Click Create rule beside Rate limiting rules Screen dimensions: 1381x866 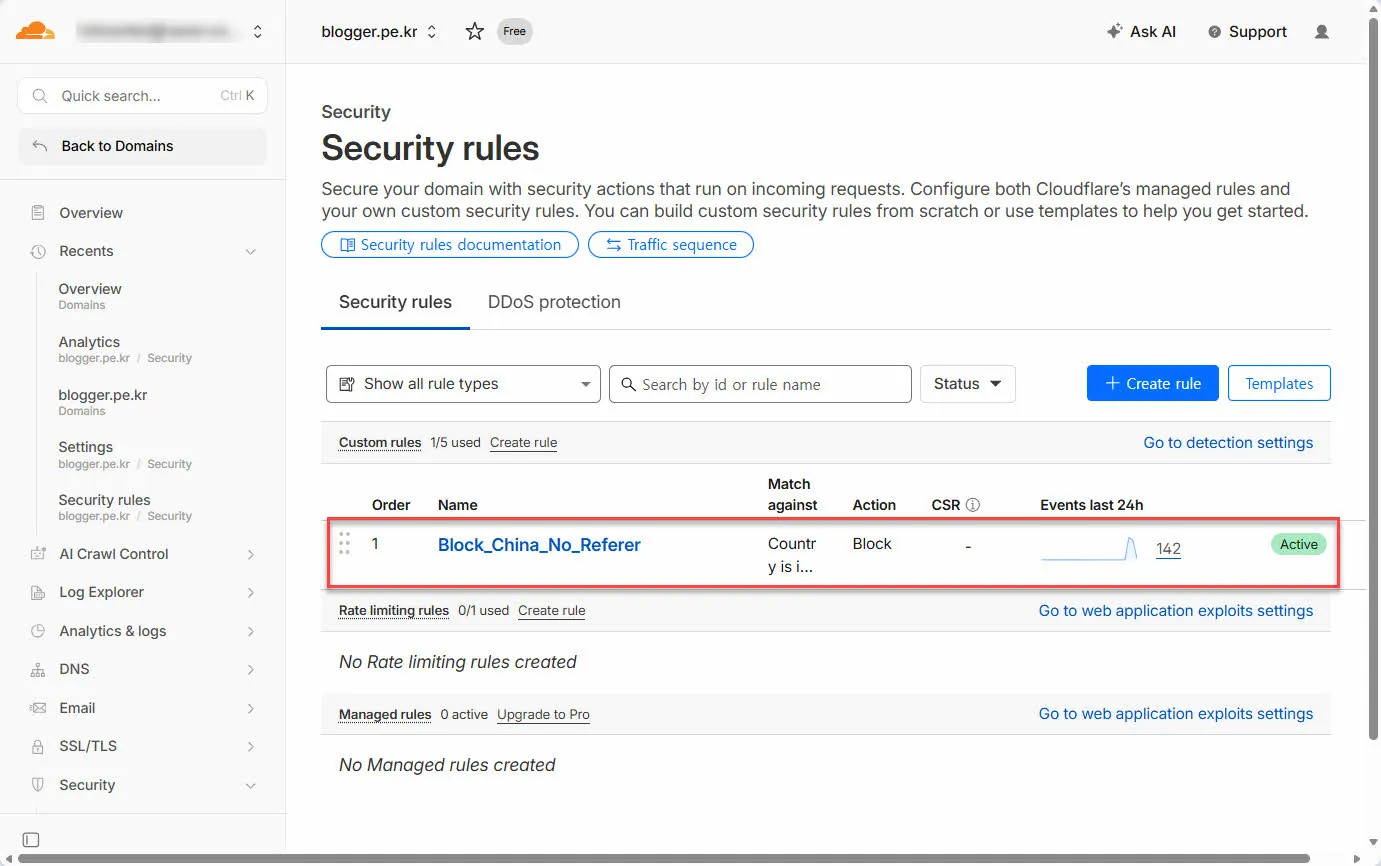pyautogui.click(x=551, y=610)
